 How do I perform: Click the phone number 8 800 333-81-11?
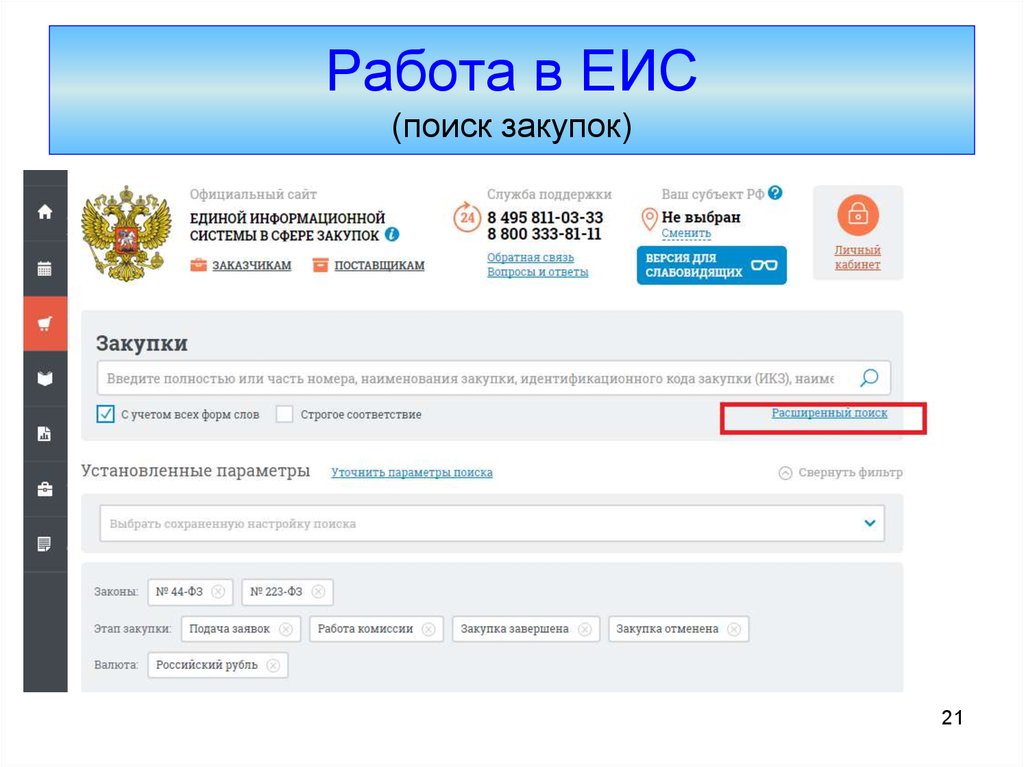tap(544, 234)
